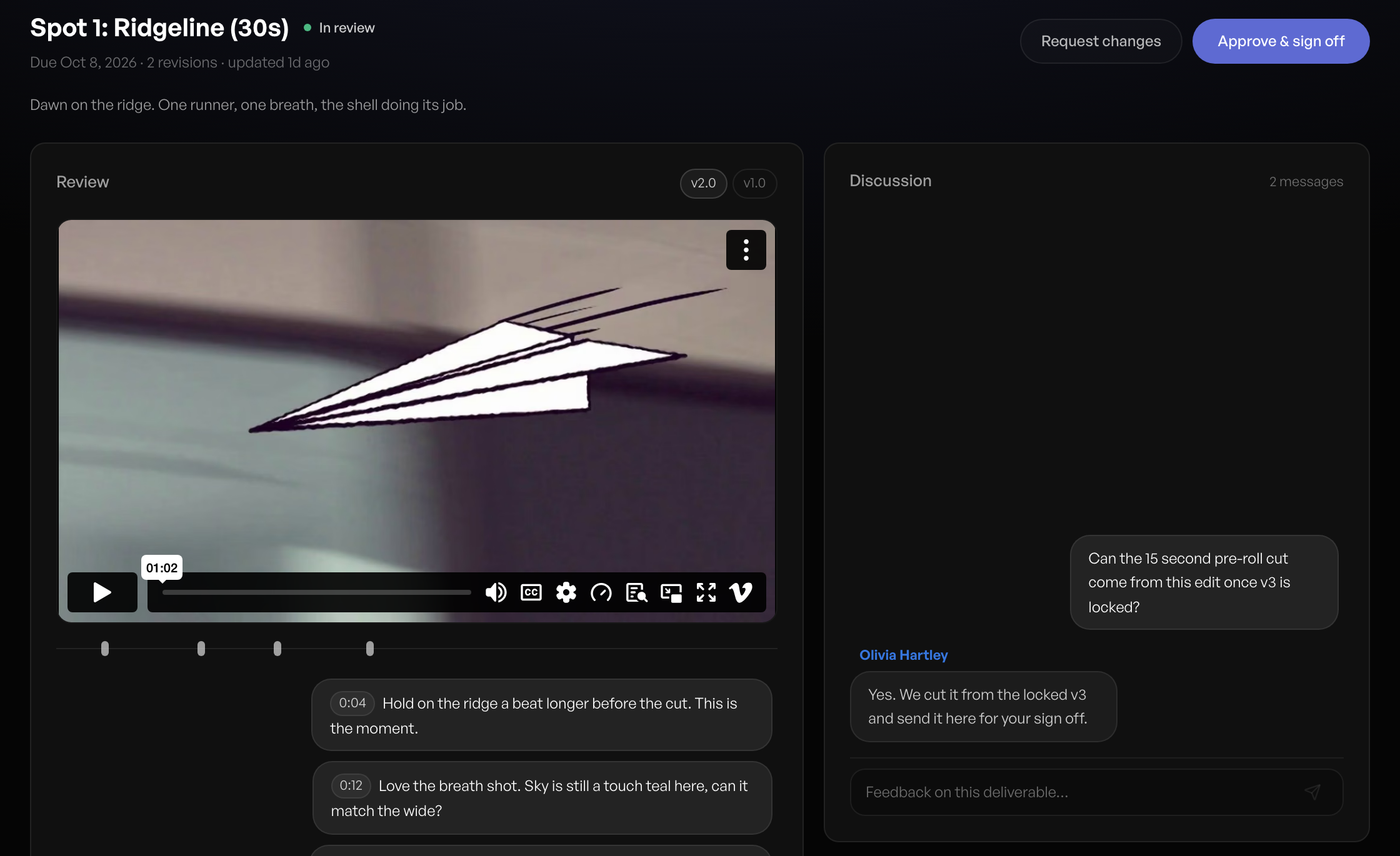Play the Ridgeline video

pyautogui.click(x=102, y=592)
